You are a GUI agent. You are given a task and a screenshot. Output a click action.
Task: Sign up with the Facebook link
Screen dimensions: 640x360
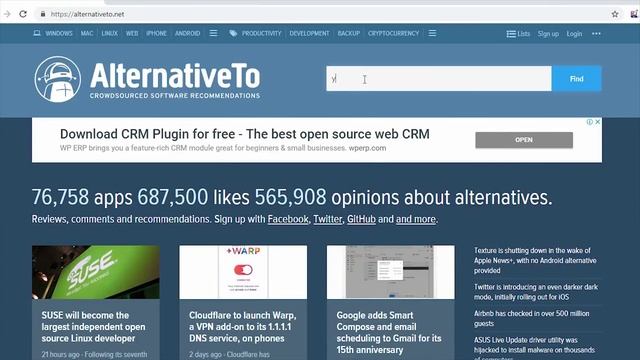tap(288, 219)
